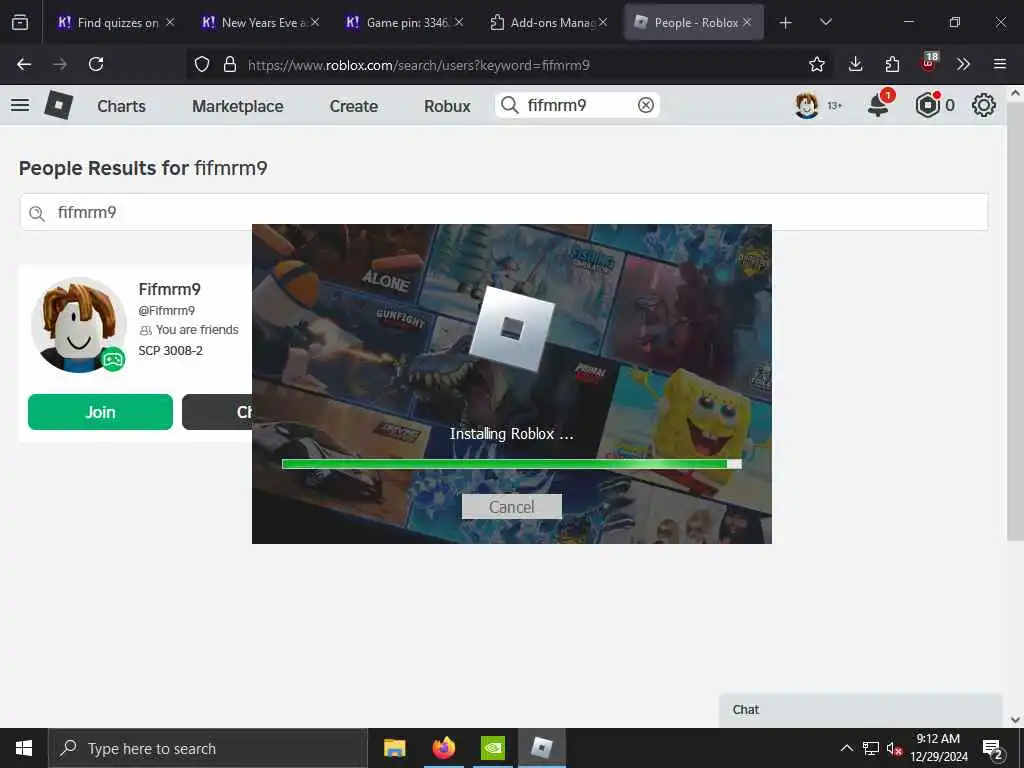Open Firefox from the taskbar
Image resolution: width=1024 pixels, height=768 pixels.
pyautogui.click(x=443, y=748)
